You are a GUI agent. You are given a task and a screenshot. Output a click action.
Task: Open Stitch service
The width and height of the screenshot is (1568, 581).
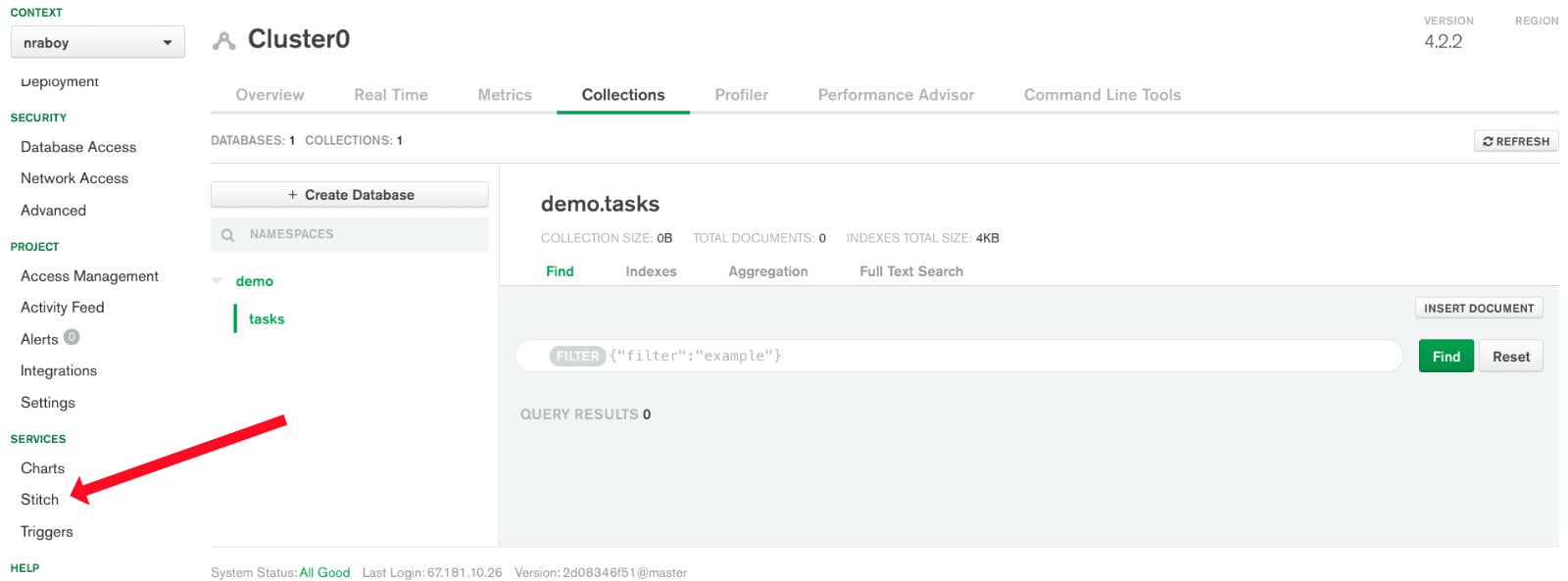click(39, 500)
